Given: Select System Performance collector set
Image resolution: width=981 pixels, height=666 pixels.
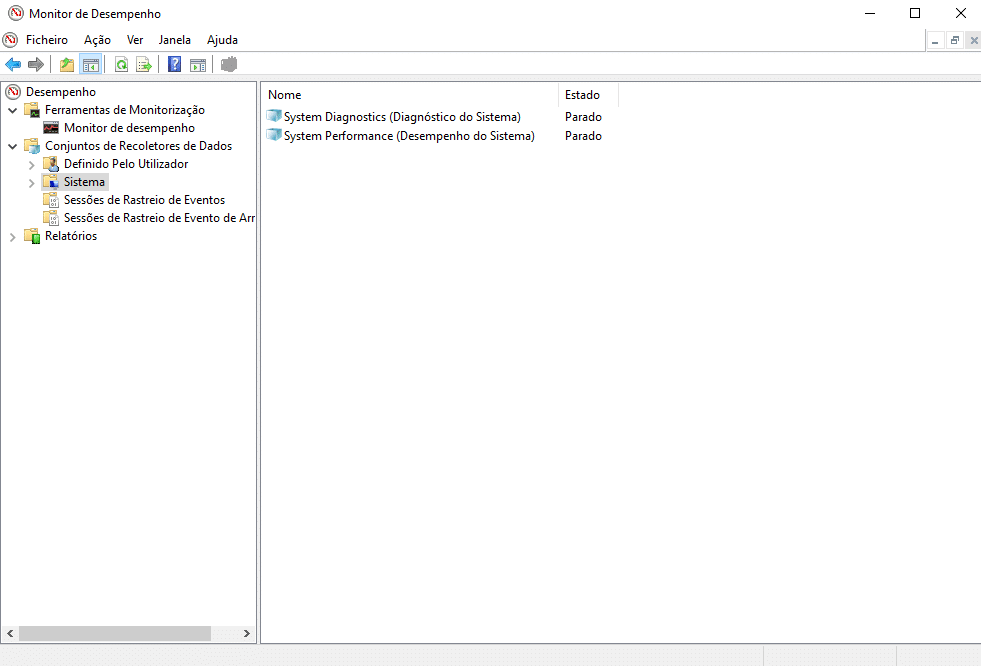Looking at the screenshot, I should [x=408, y=136].
